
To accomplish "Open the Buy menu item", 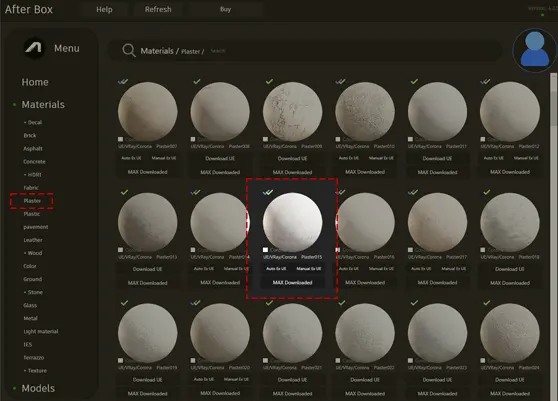I will click(x=225, y=10).
